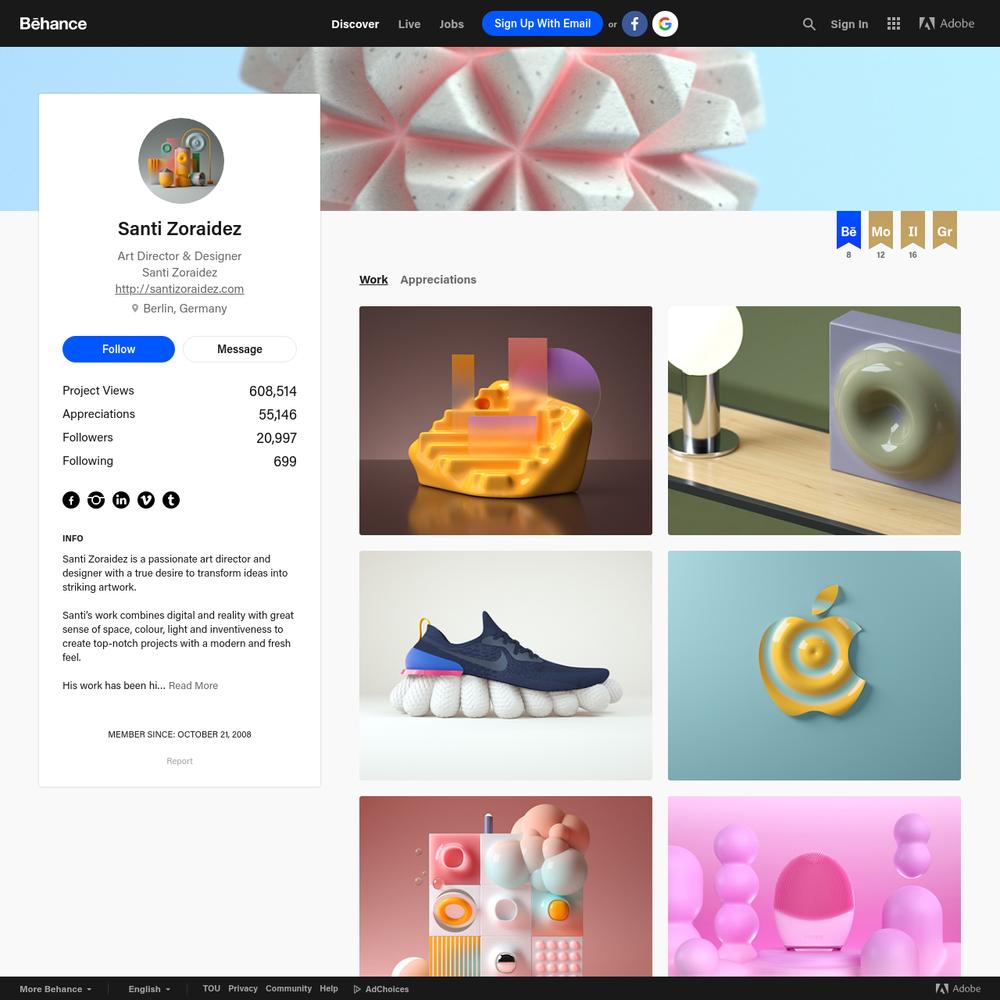Open Santi's Tumblr profile icon

pyautogui.click(x=171, y=500)
